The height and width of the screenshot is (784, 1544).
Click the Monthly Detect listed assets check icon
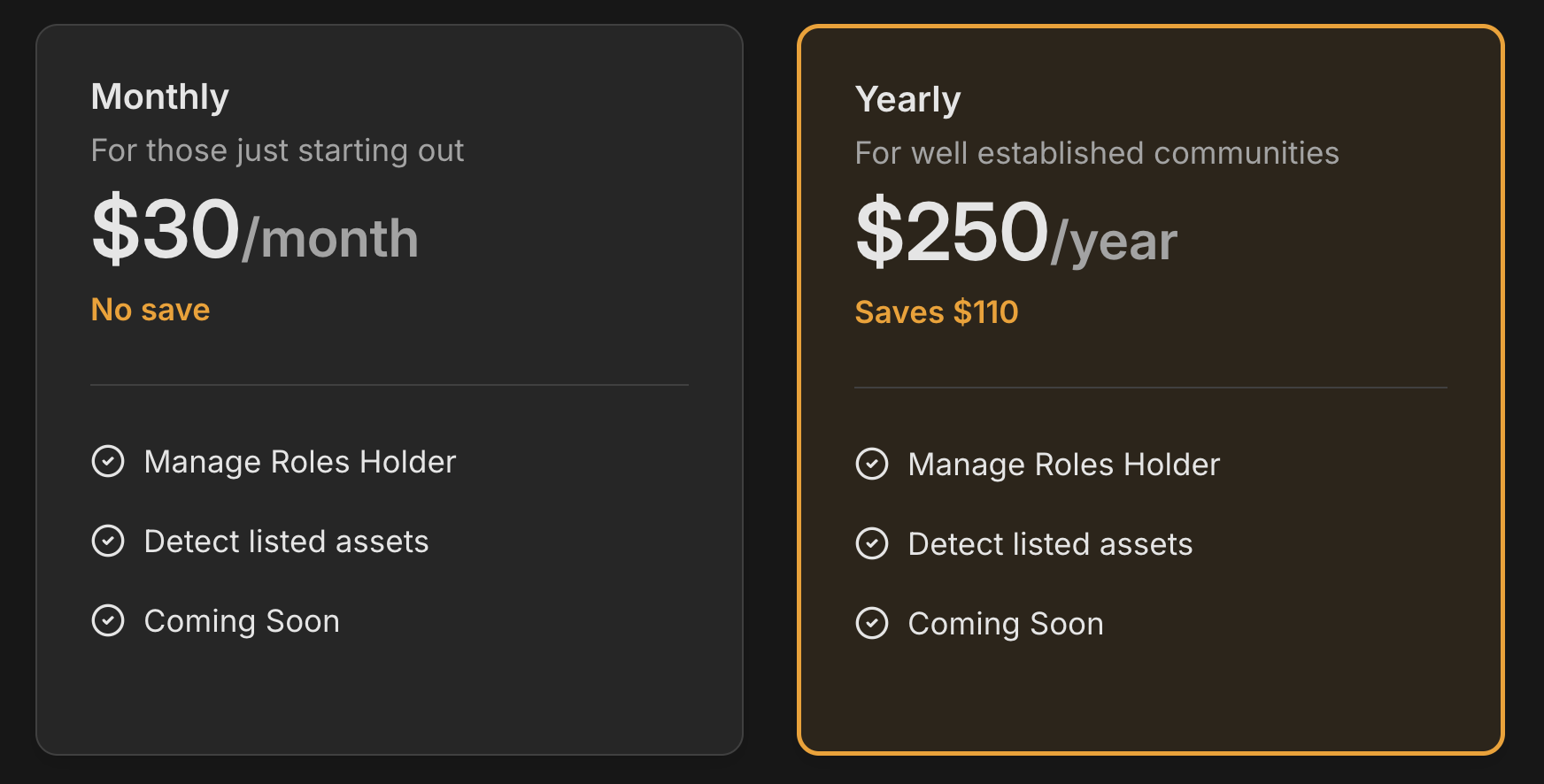108,541
